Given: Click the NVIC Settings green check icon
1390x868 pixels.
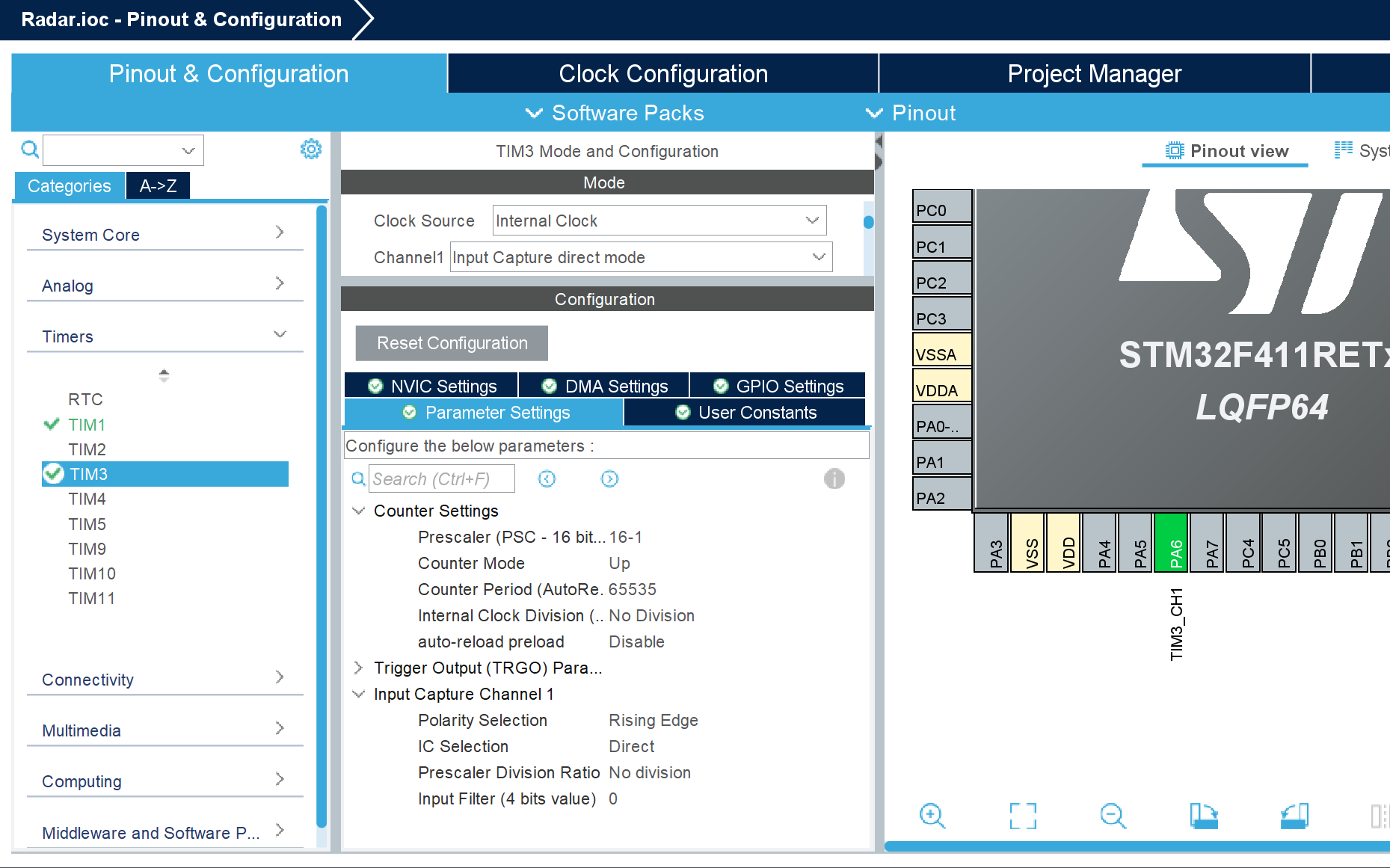Looking at the screenshot, I should (x=375, y=386).
